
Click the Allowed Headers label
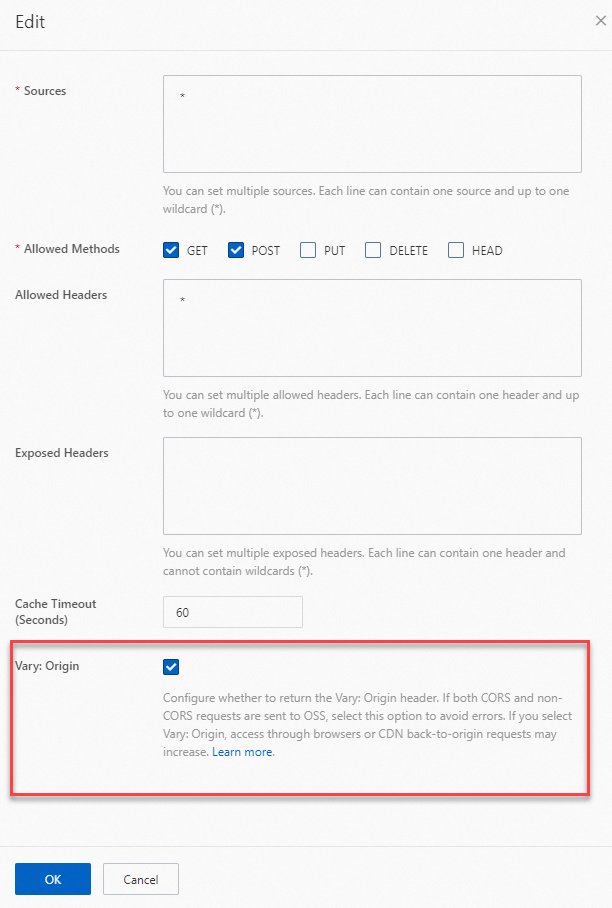[61, 295]
